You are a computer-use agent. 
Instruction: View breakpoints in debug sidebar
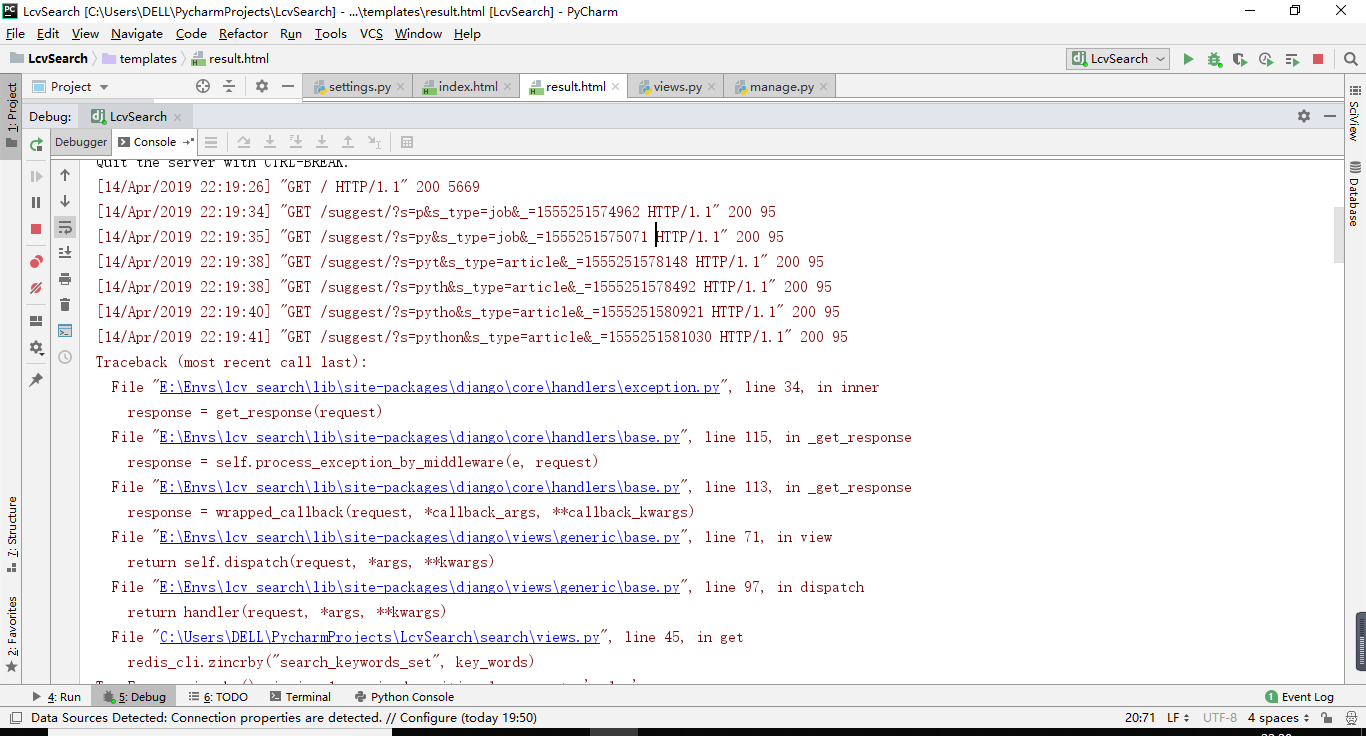(36, 262)
